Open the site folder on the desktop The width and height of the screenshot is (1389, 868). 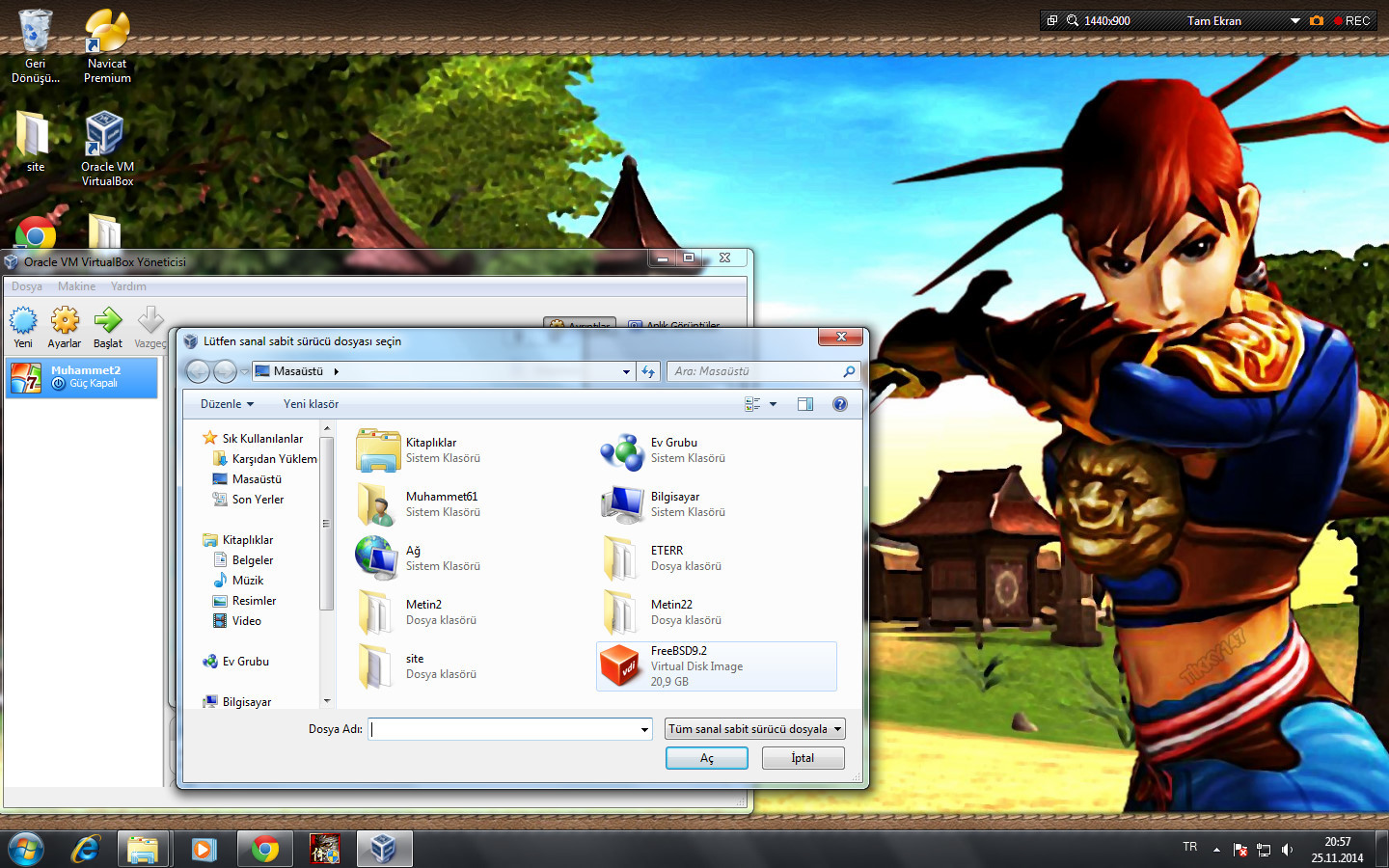coord(35,142)
